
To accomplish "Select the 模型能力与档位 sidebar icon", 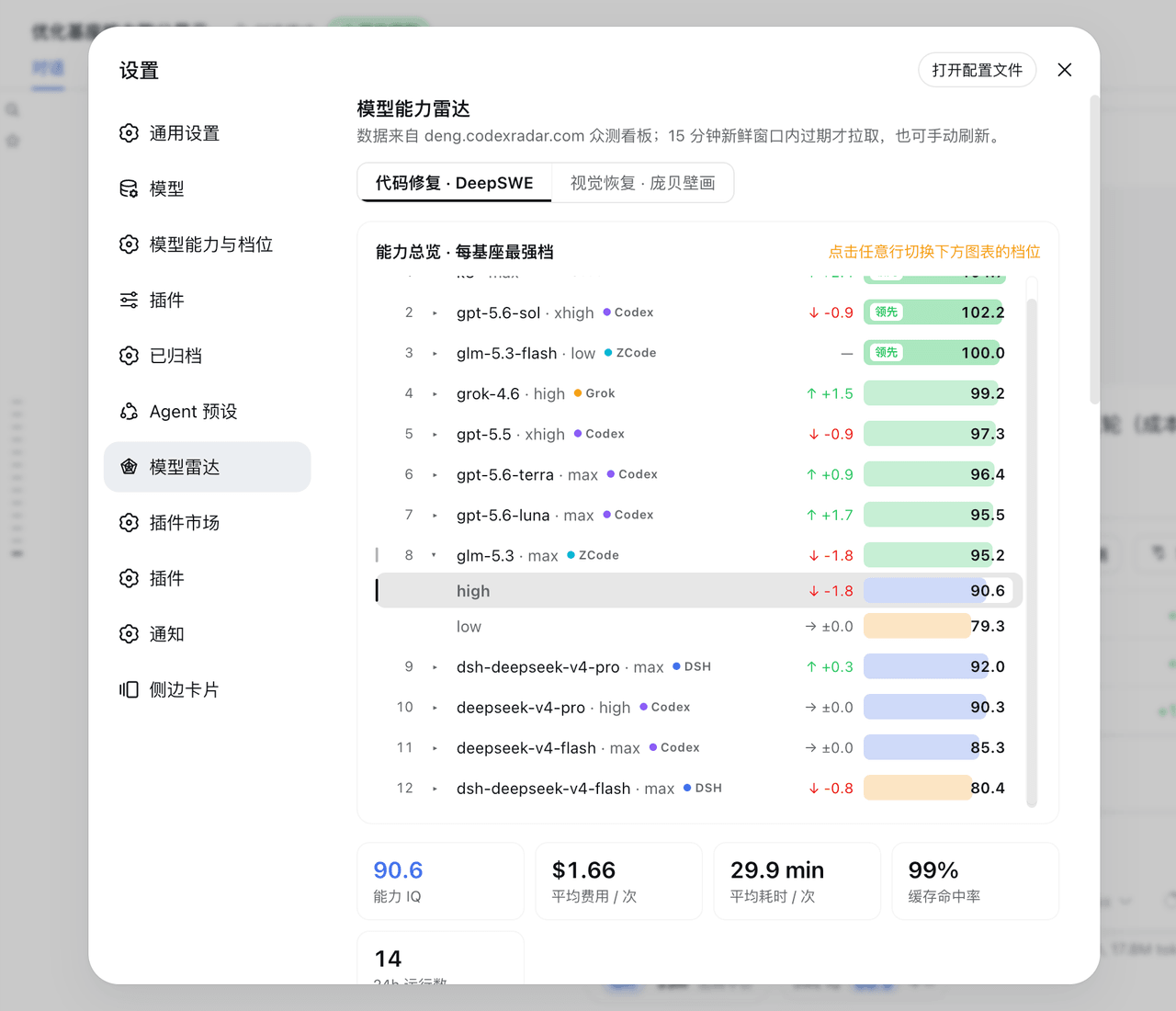I will tap(129, 244).
